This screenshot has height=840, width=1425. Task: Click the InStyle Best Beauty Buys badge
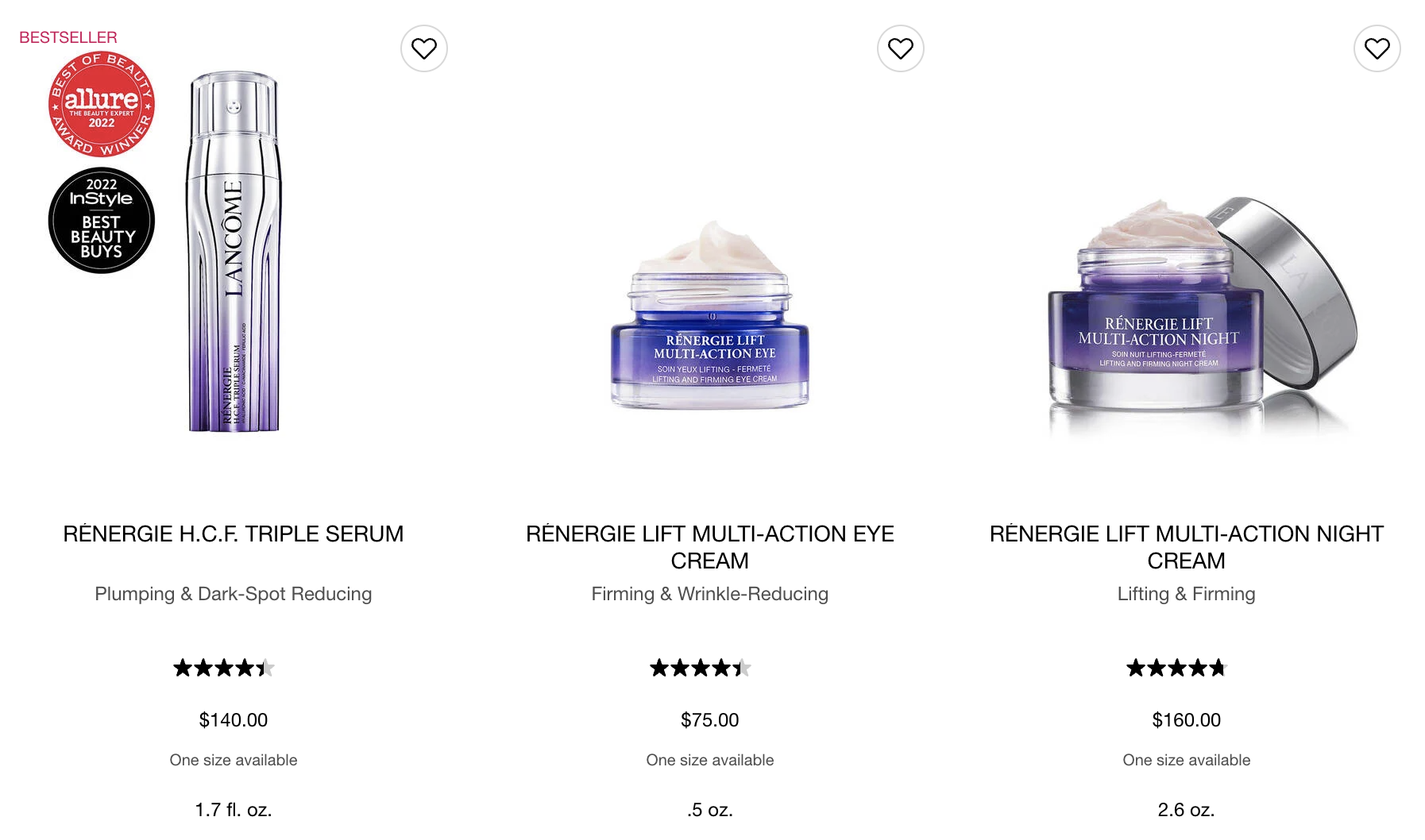point(102,220)
